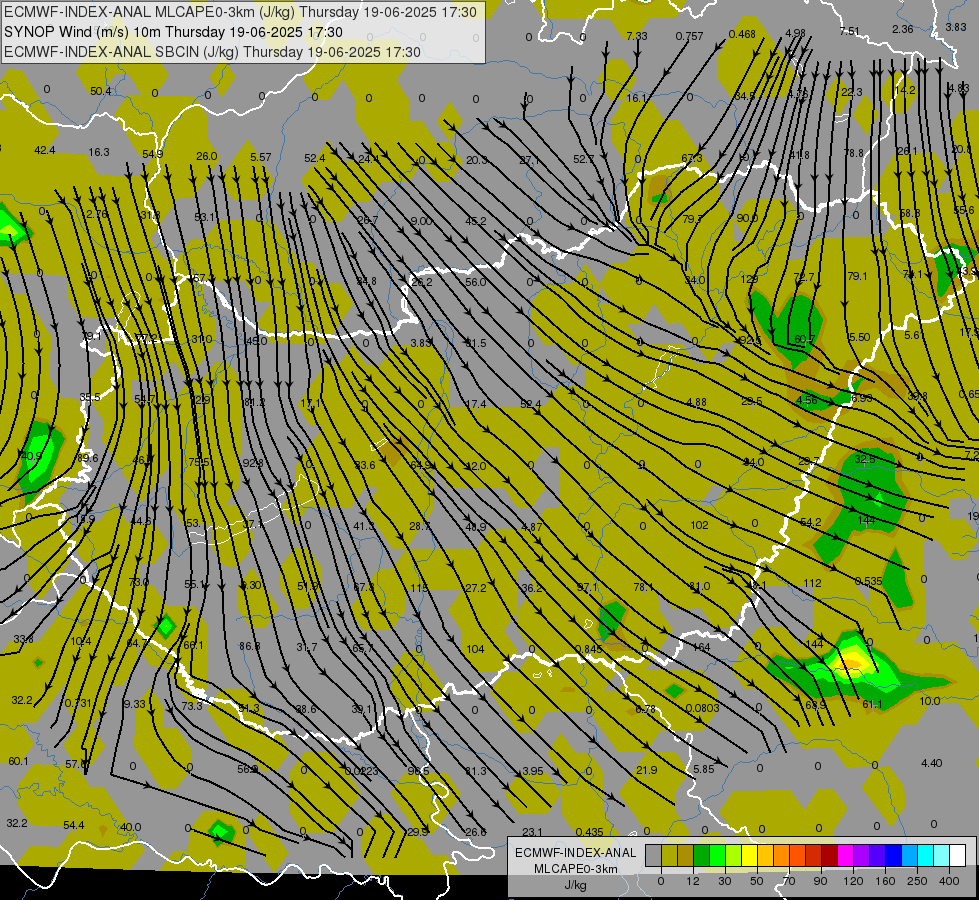Screen dimensions: 979x900
Task: Click the SBCIN (J/kg) header line
Action: (212, 52)
